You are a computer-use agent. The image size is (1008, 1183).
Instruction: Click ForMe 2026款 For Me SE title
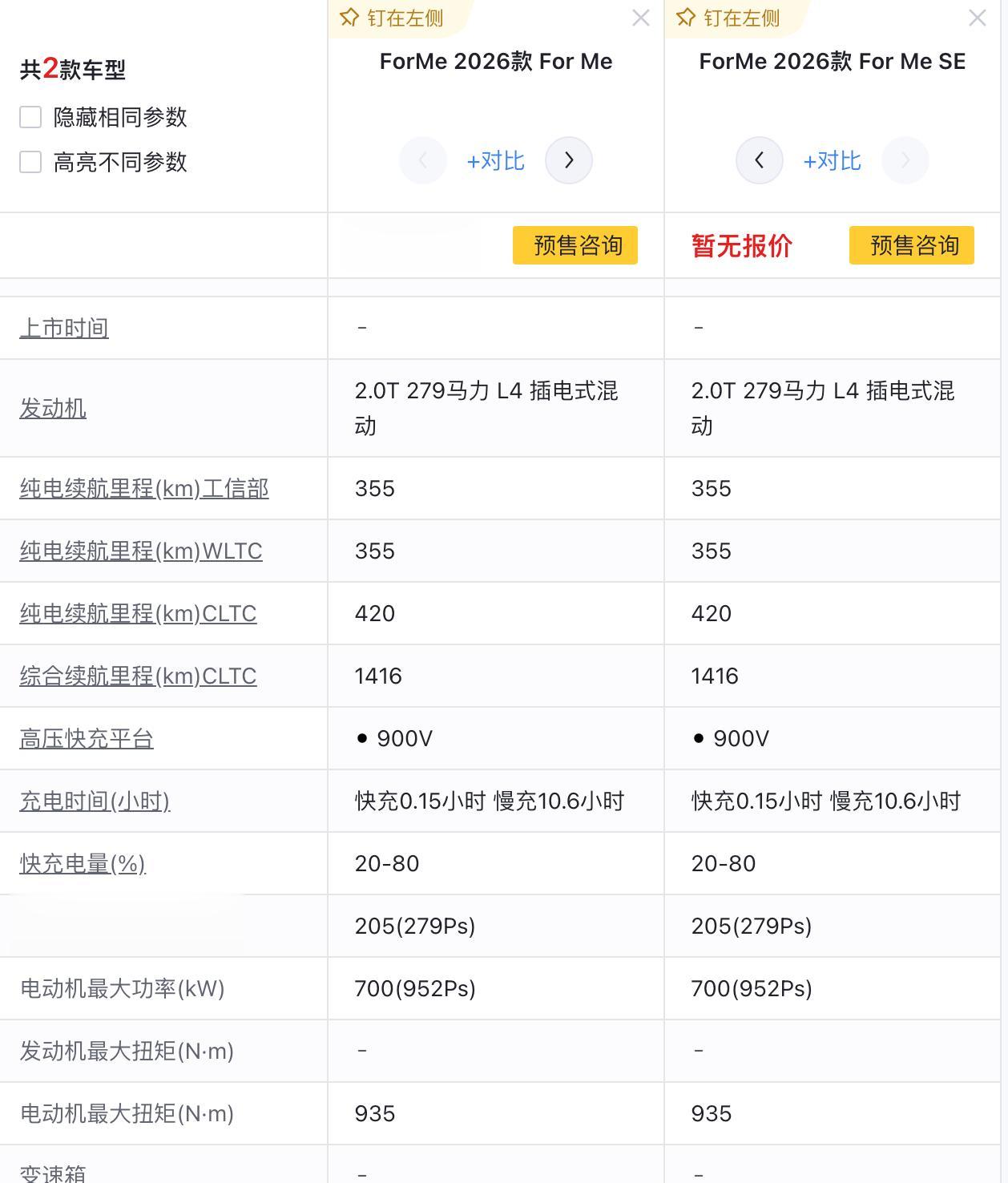[x=833, y=62]
